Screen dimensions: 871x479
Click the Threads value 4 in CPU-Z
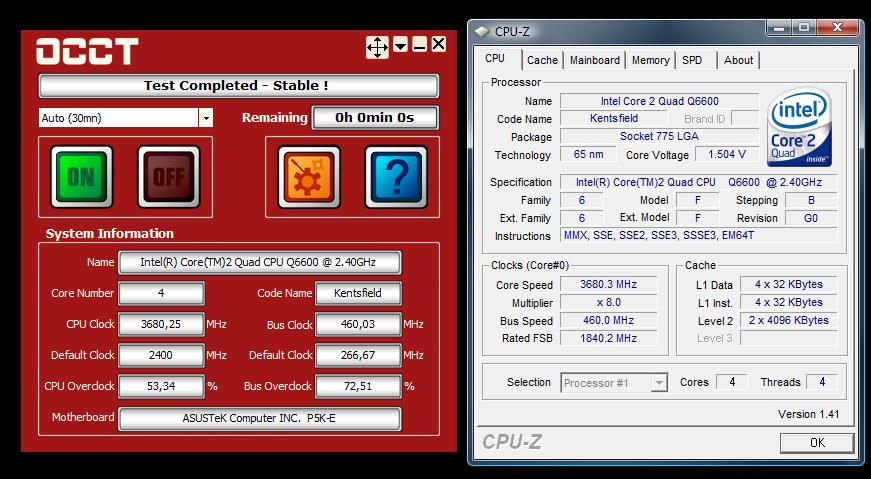[x=822, y=382]
